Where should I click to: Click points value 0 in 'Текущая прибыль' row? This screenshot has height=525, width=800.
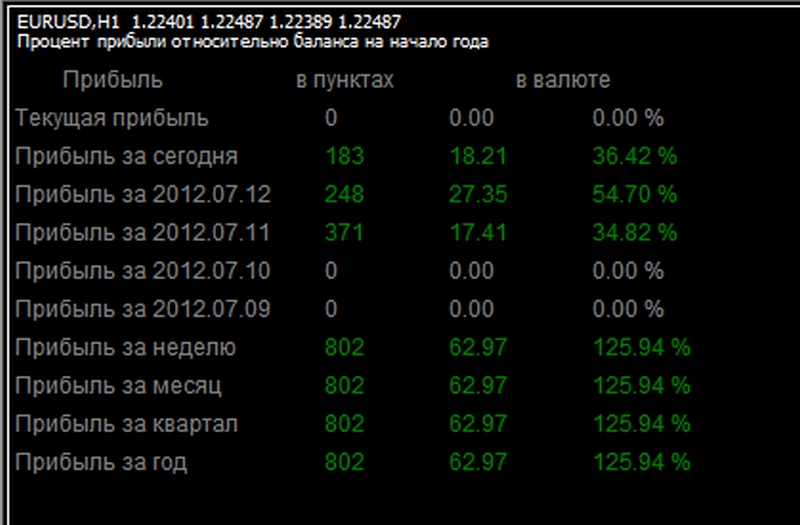pos(331,118)
